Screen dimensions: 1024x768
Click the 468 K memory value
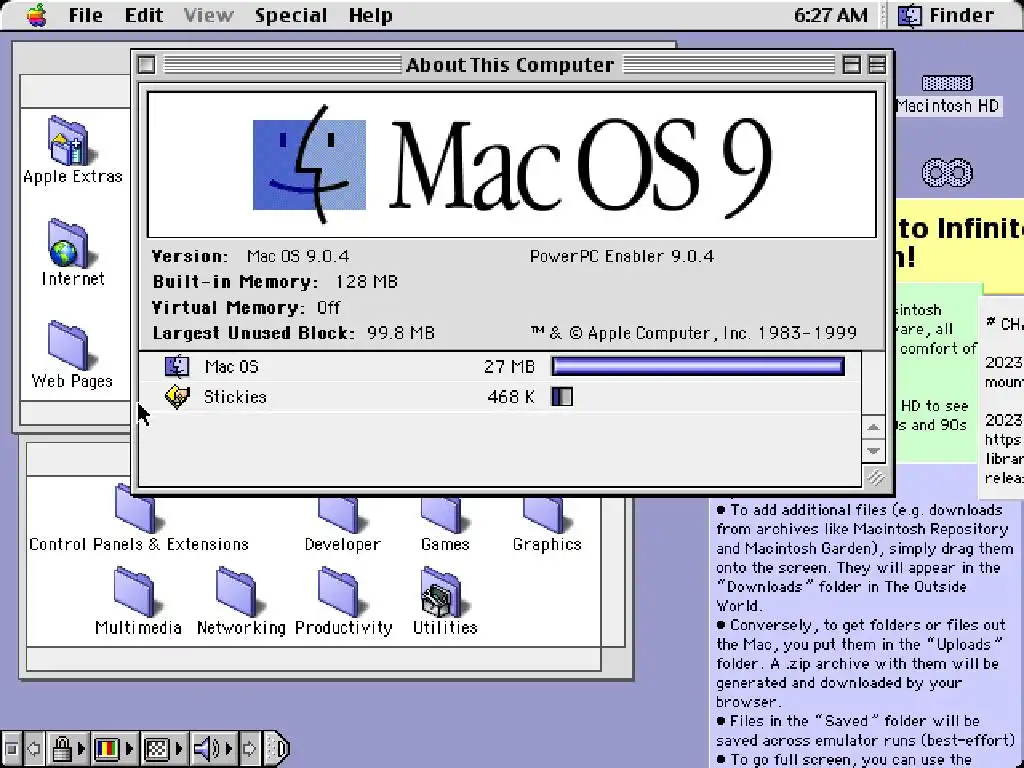[511, 396]
